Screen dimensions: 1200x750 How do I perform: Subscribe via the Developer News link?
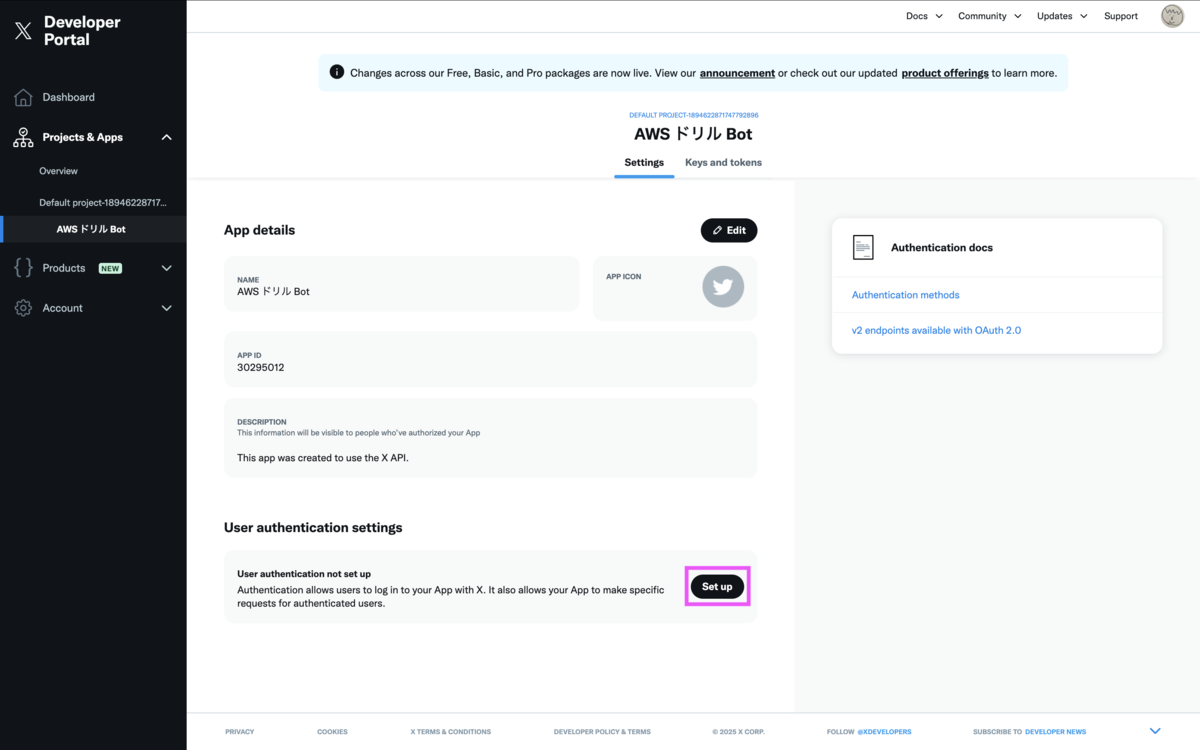tap(1055, 731)
